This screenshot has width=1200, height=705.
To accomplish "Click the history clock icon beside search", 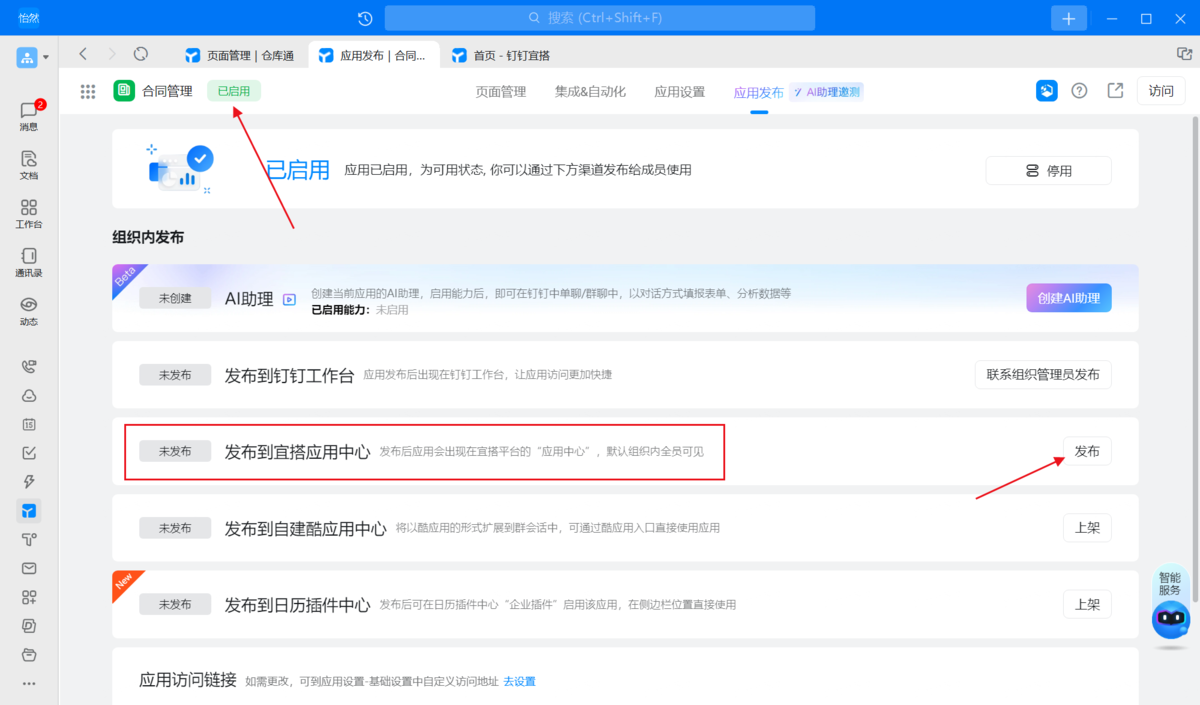I will click(365, 18).
